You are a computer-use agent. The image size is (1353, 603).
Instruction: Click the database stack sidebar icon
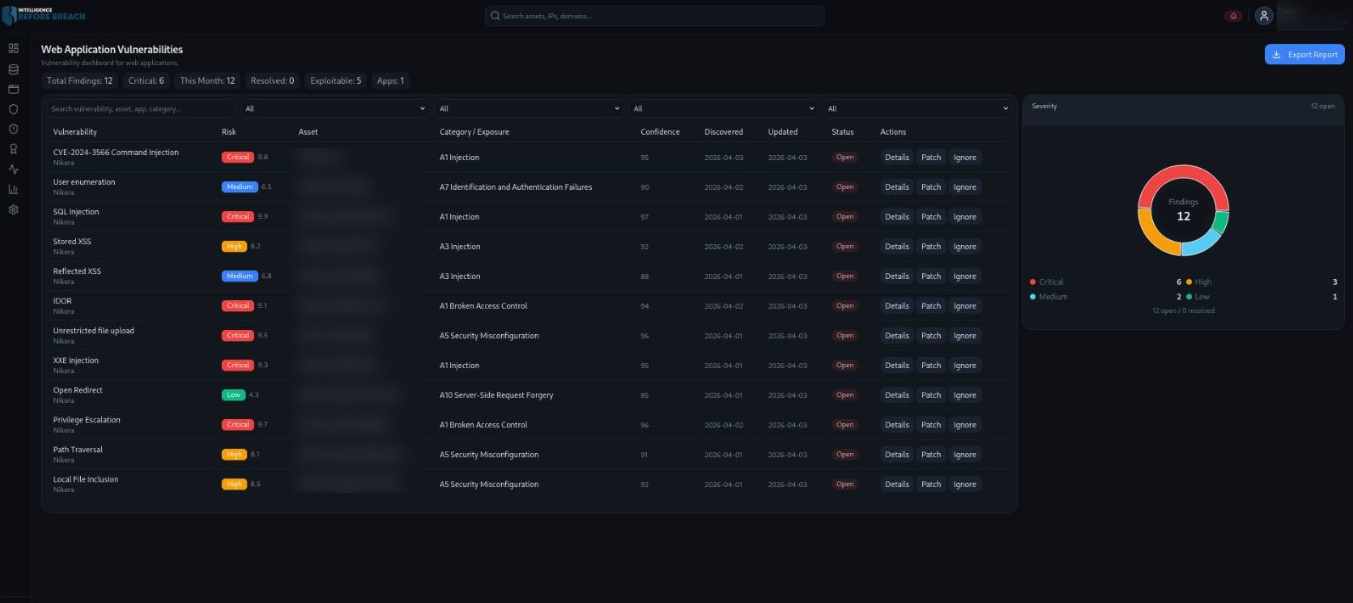14,69
